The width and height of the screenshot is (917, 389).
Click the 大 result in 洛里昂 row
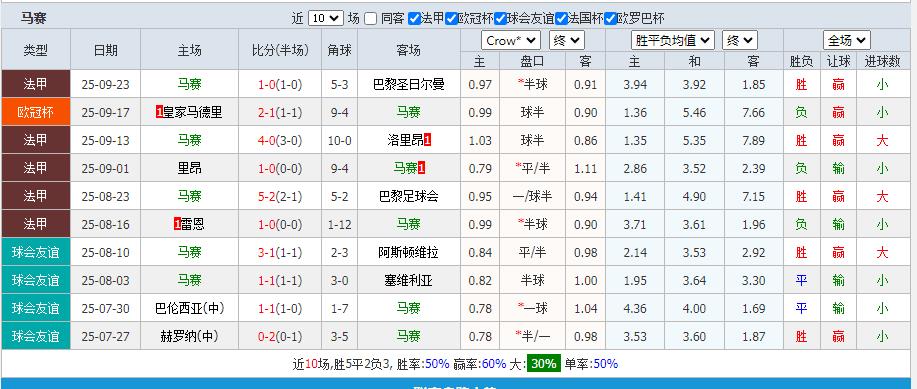pyautogui.click(x=882, y=140)
